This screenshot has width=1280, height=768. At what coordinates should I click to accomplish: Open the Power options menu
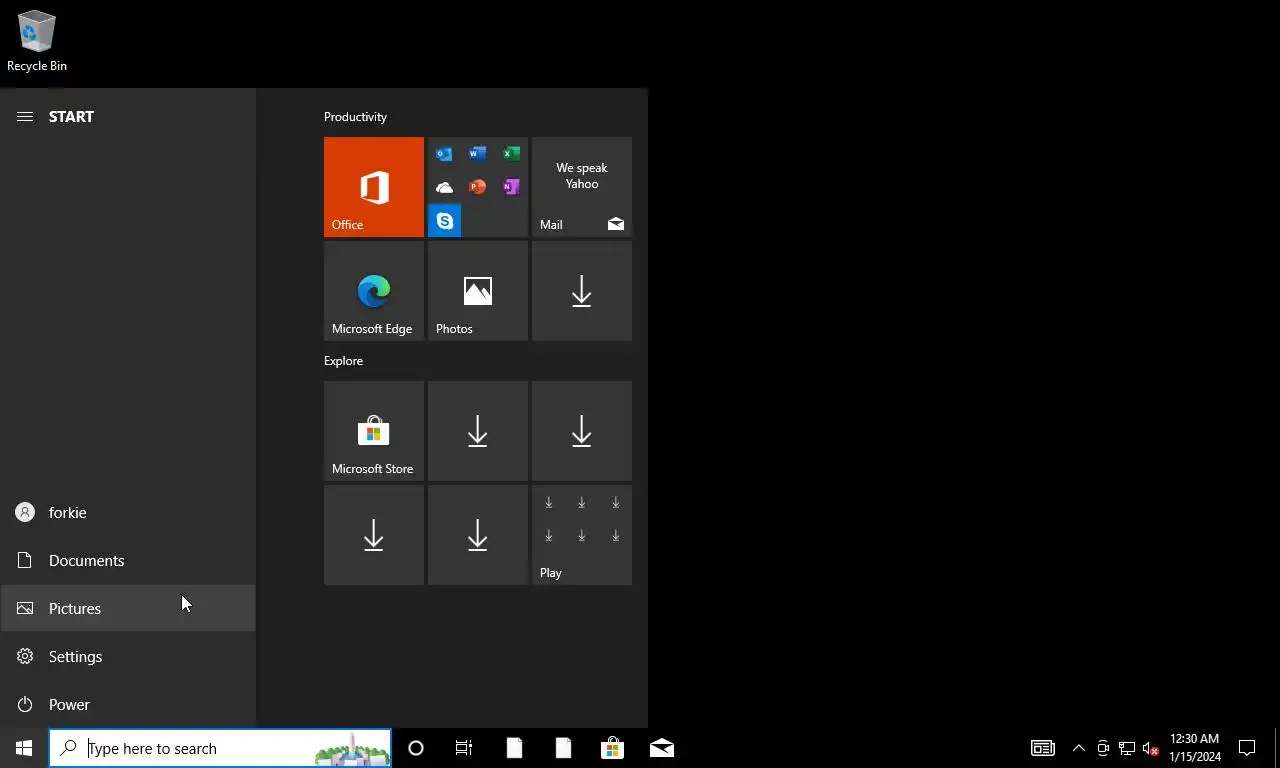[x=128, y=704]
